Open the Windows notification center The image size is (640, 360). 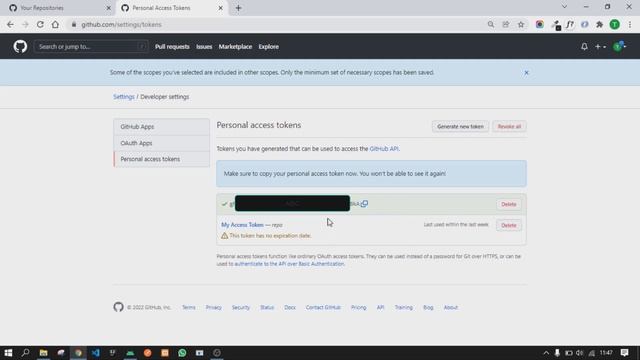(624, 353)
